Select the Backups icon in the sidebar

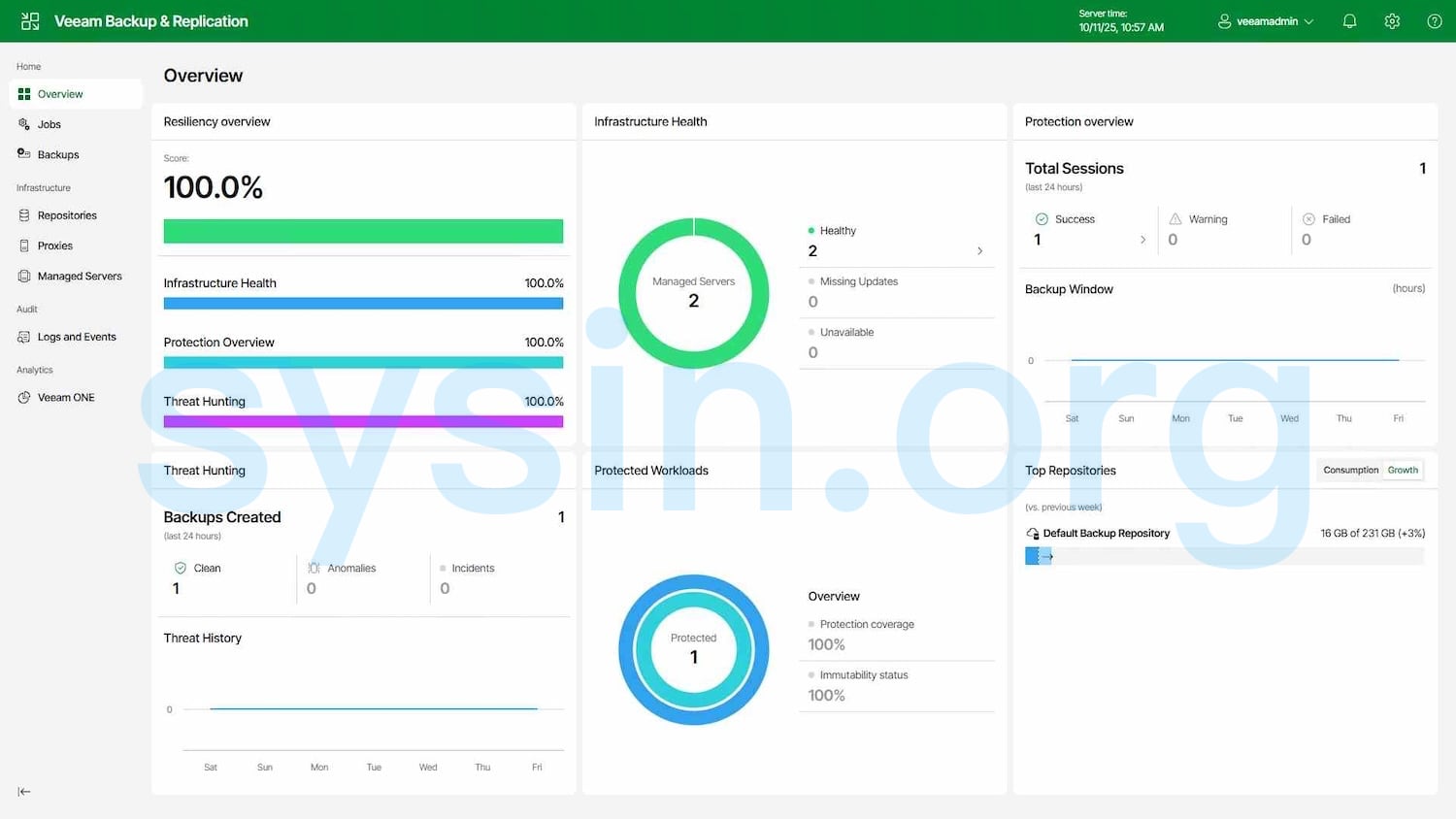(22, 154)
